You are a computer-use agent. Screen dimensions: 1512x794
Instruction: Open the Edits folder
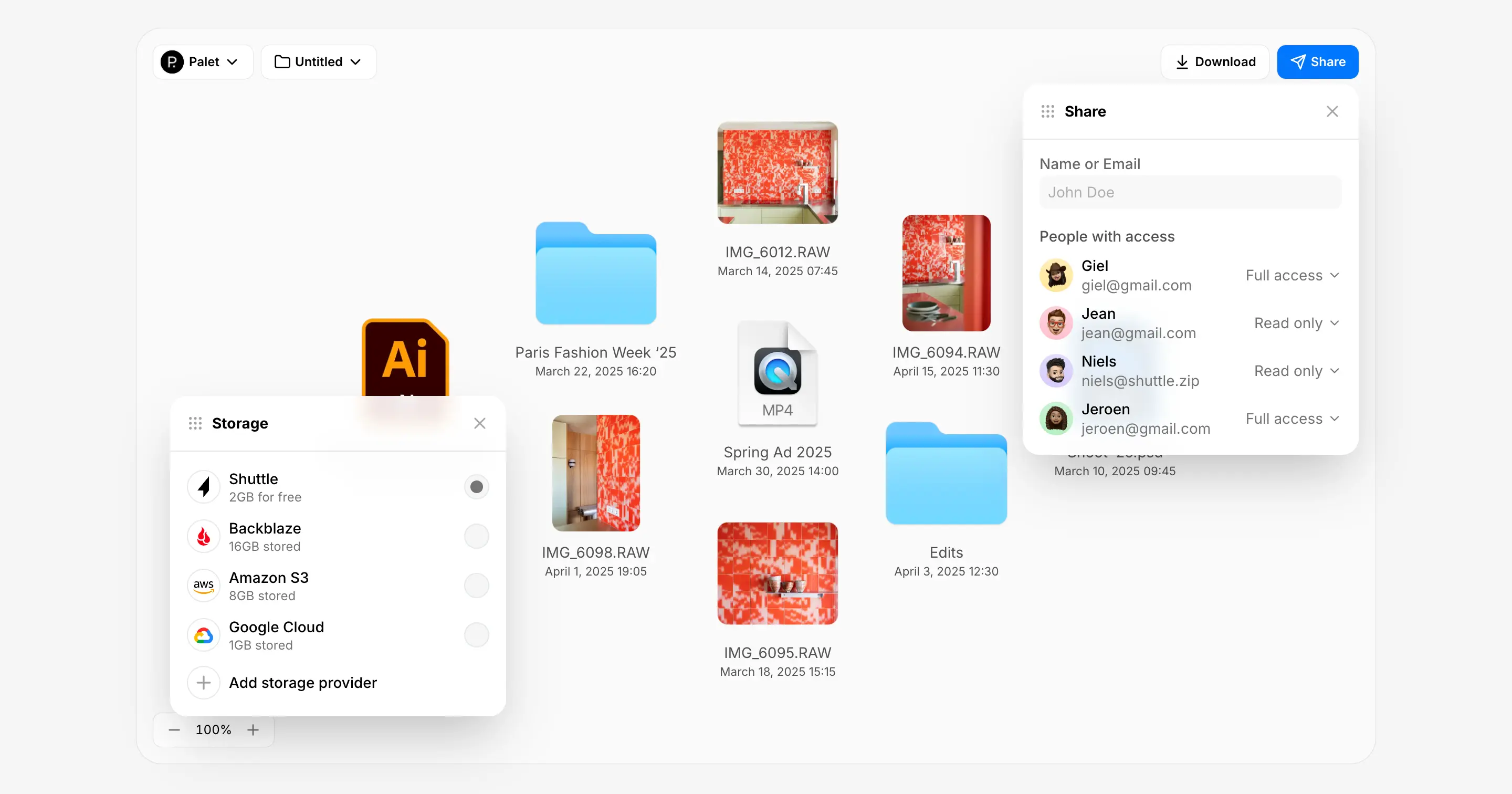click(x=946, y=473)
